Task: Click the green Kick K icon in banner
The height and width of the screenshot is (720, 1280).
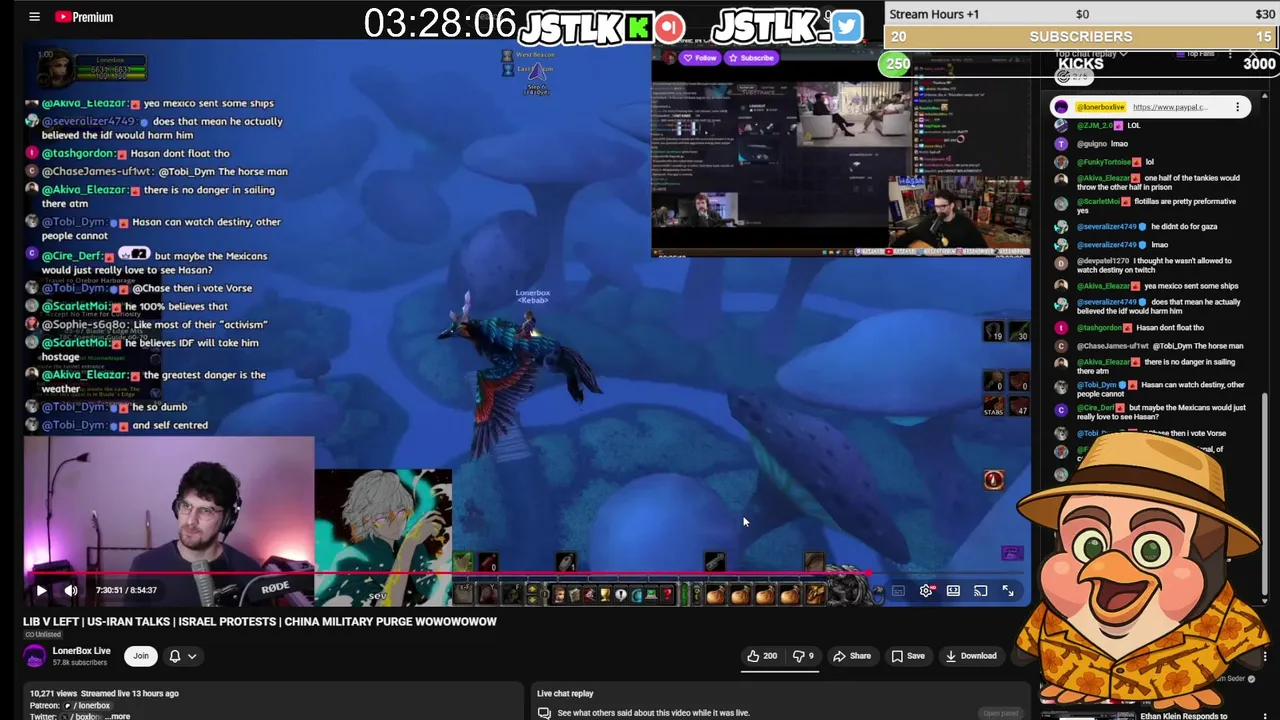Action: pyautogui.click(x=638, y=28)
